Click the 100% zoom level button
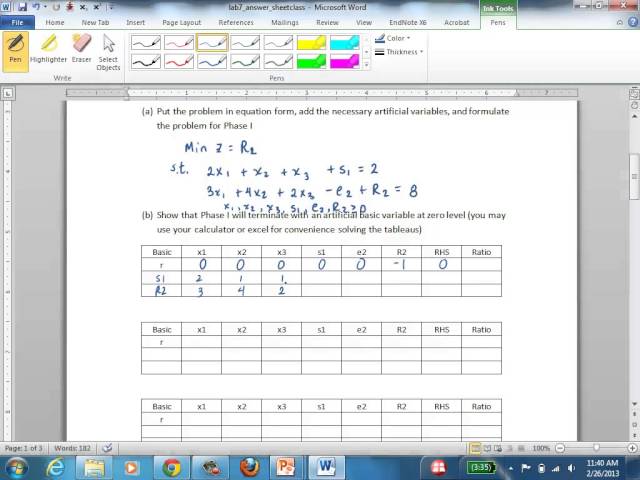The image size is (640, 480). pos(541,448)
